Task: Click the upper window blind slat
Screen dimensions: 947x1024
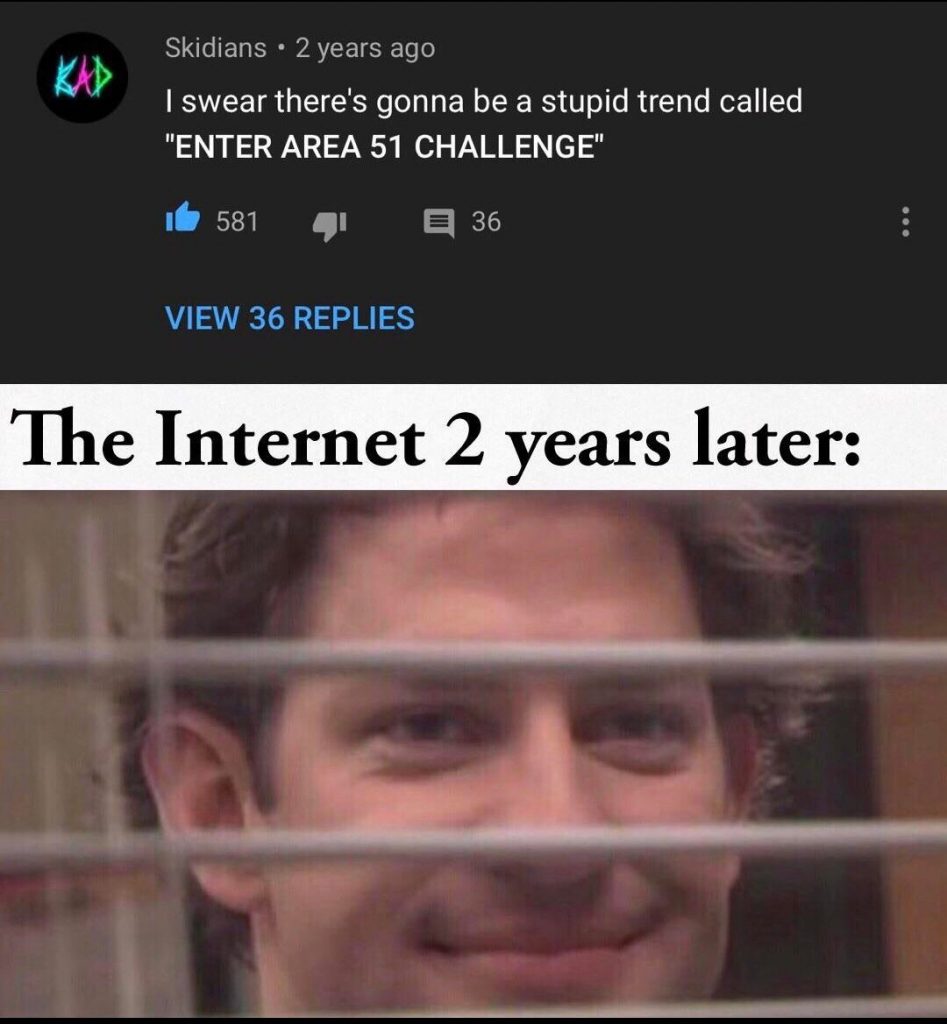Action: pyautogui.click(x=474, y=657)
